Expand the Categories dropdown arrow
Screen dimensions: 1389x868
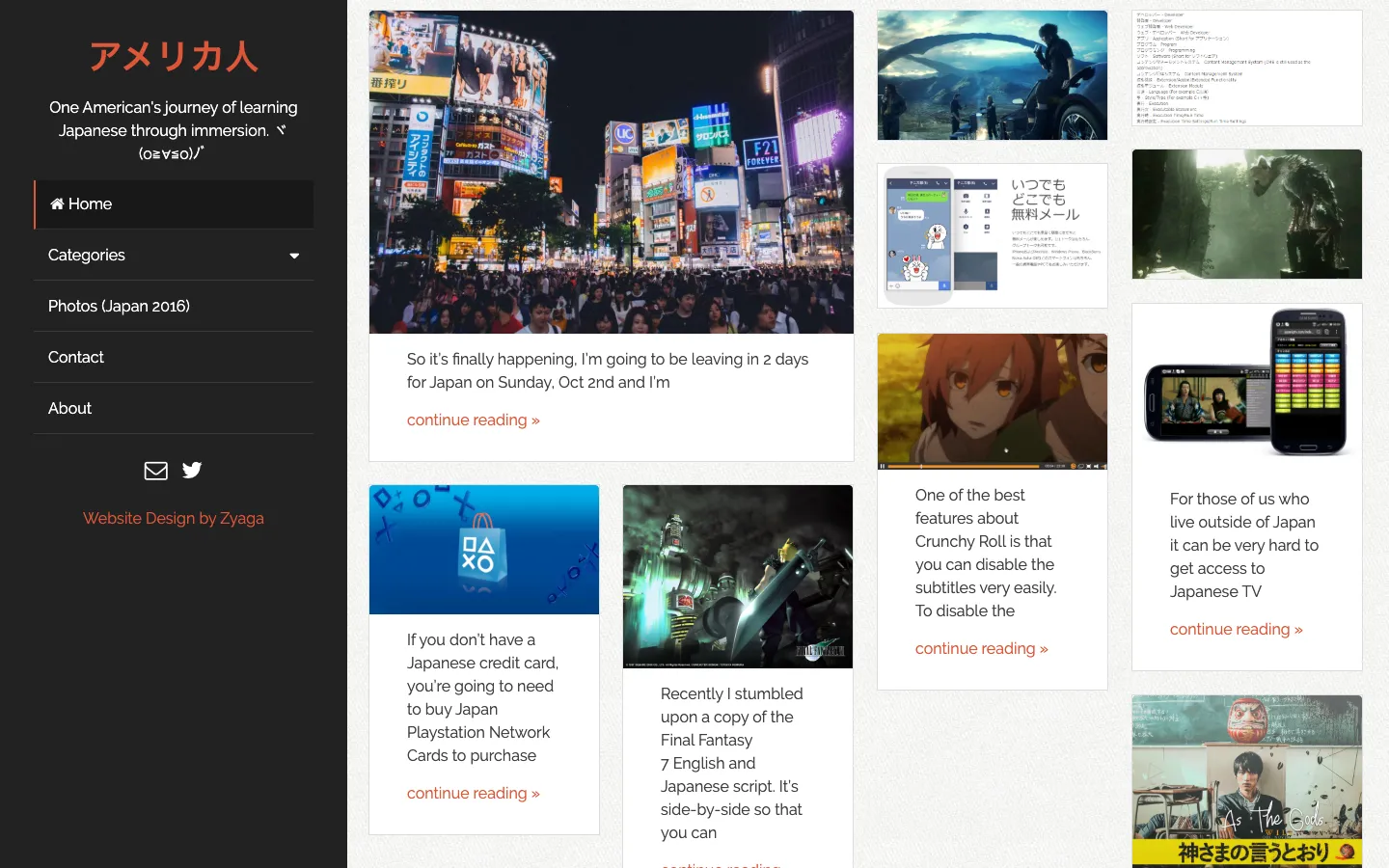pos(294,256)
